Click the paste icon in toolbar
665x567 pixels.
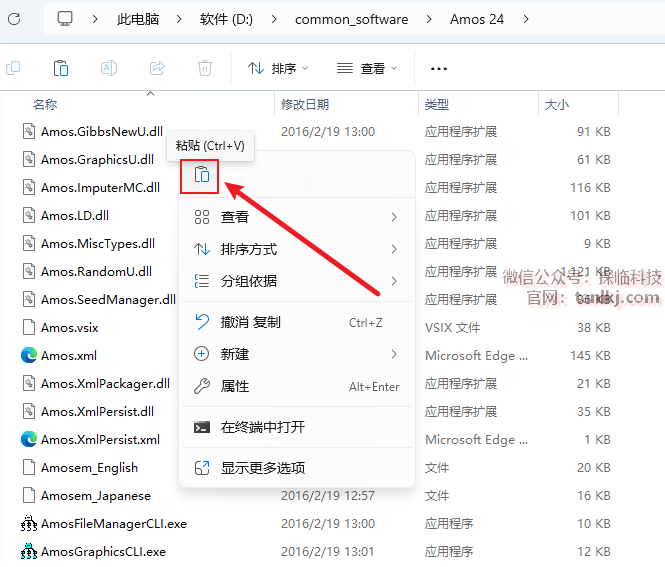tap(61, 68)
